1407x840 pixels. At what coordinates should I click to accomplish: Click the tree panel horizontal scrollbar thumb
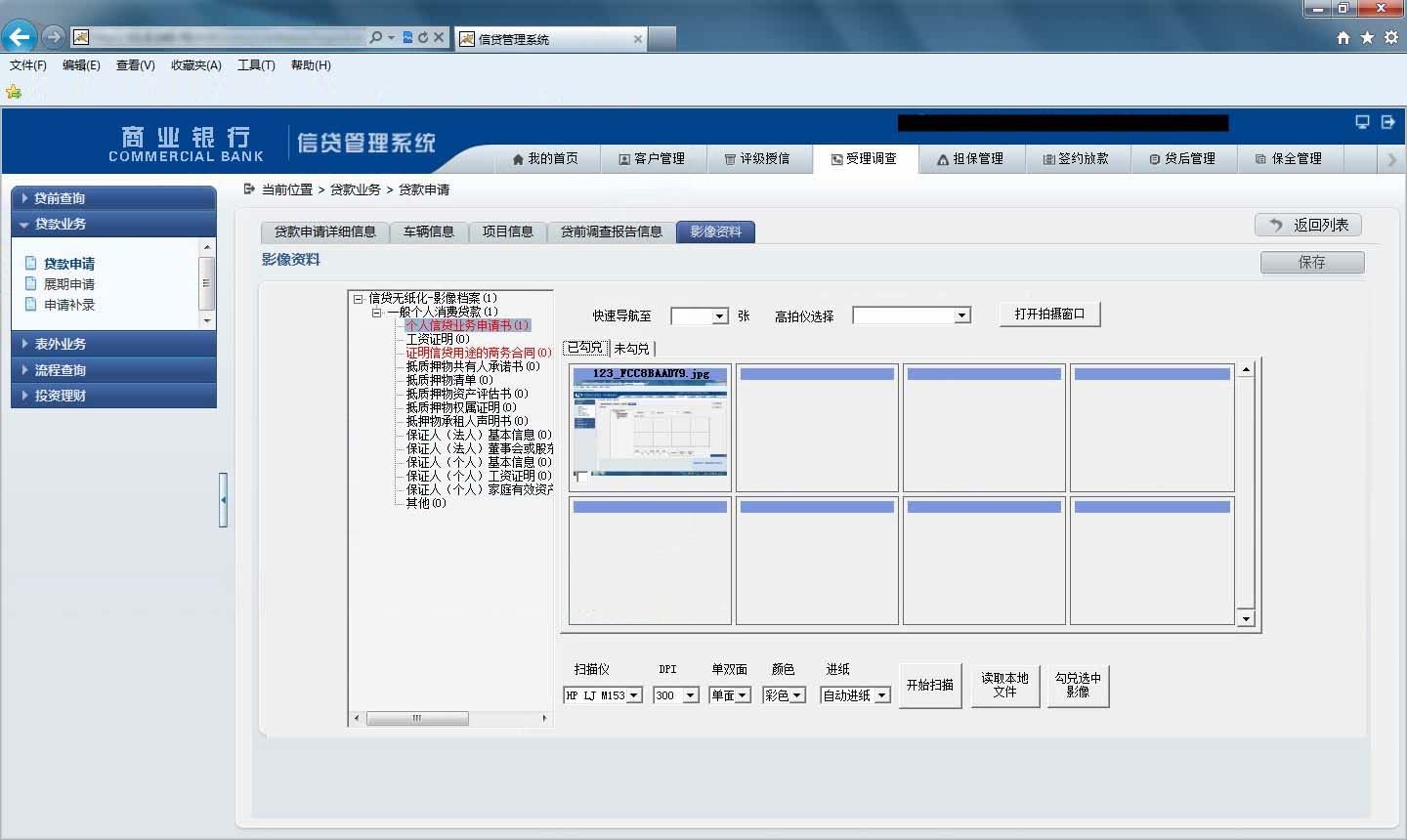coord(417,718)
